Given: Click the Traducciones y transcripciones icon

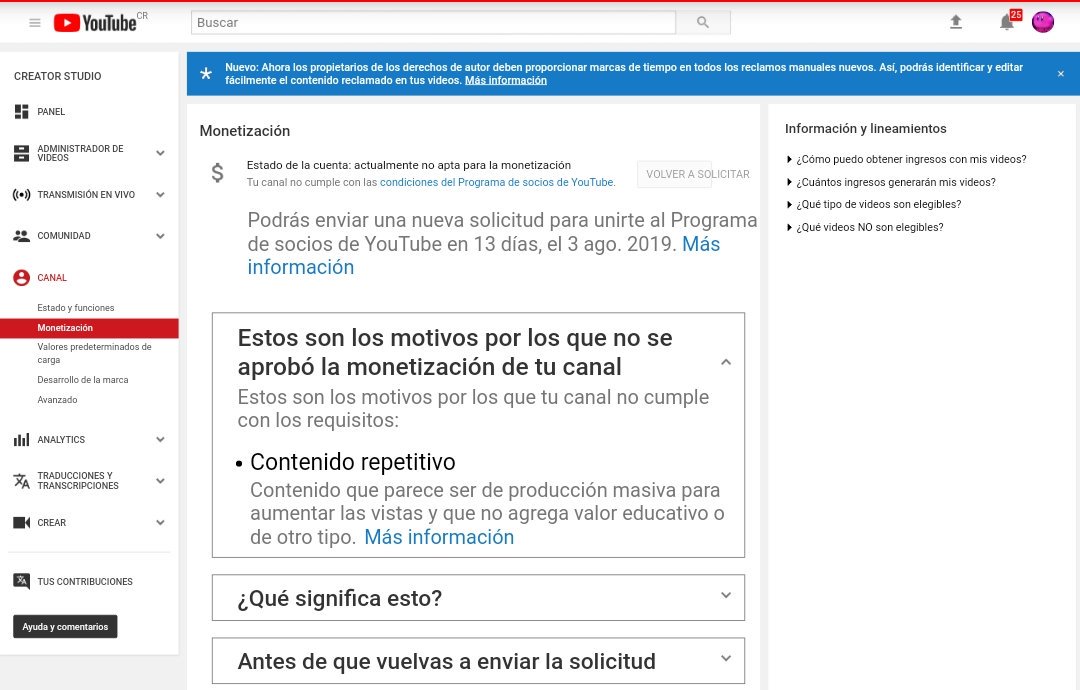Looking at the screenshot, I should pyautogui.click(x=21, y=481).
